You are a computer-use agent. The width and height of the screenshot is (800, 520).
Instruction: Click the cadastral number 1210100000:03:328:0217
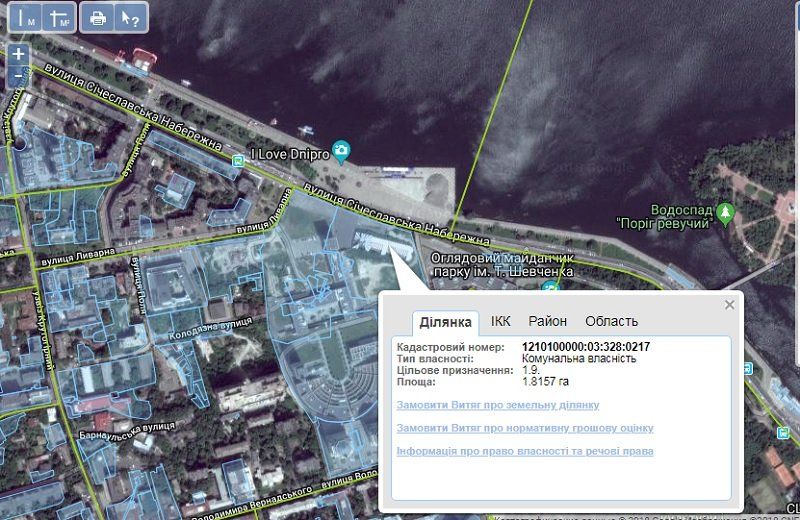[x=586, y=347]
